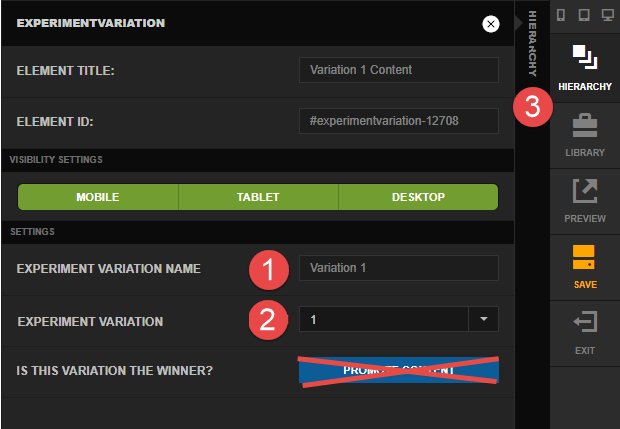Click the Element Title input field
Screen dimensions: 620x429
coord(399,70)
